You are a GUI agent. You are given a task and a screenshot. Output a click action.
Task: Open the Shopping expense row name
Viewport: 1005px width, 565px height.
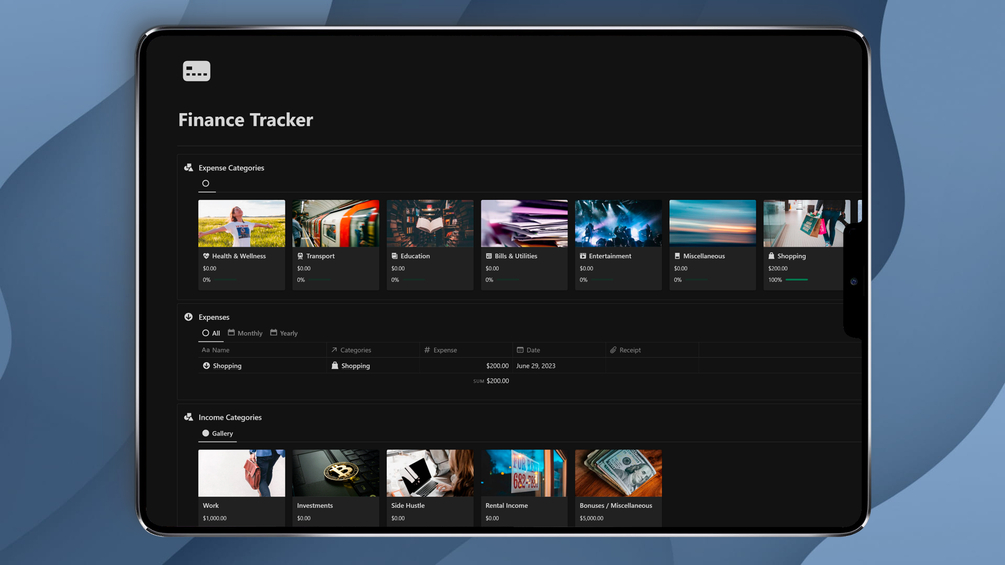click(227, 366)
